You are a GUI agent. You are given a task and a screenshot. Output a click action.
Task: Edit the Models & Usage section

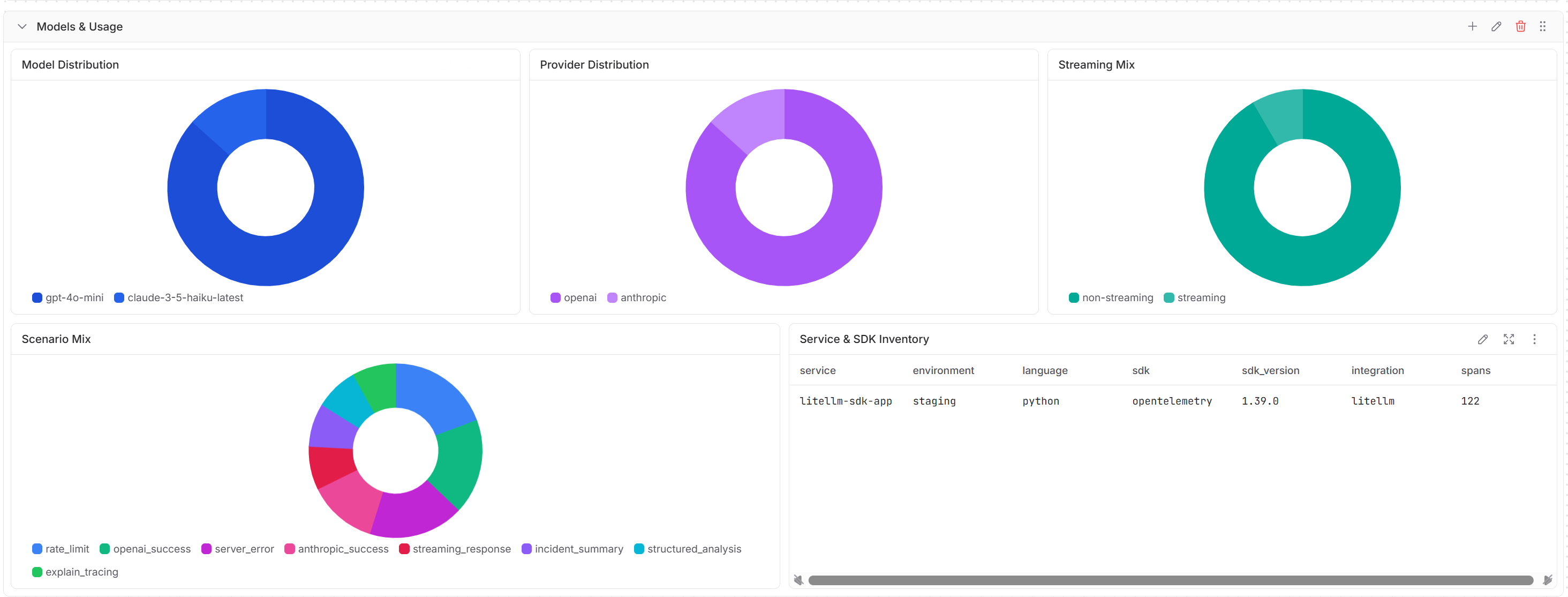coord(1496,26)
